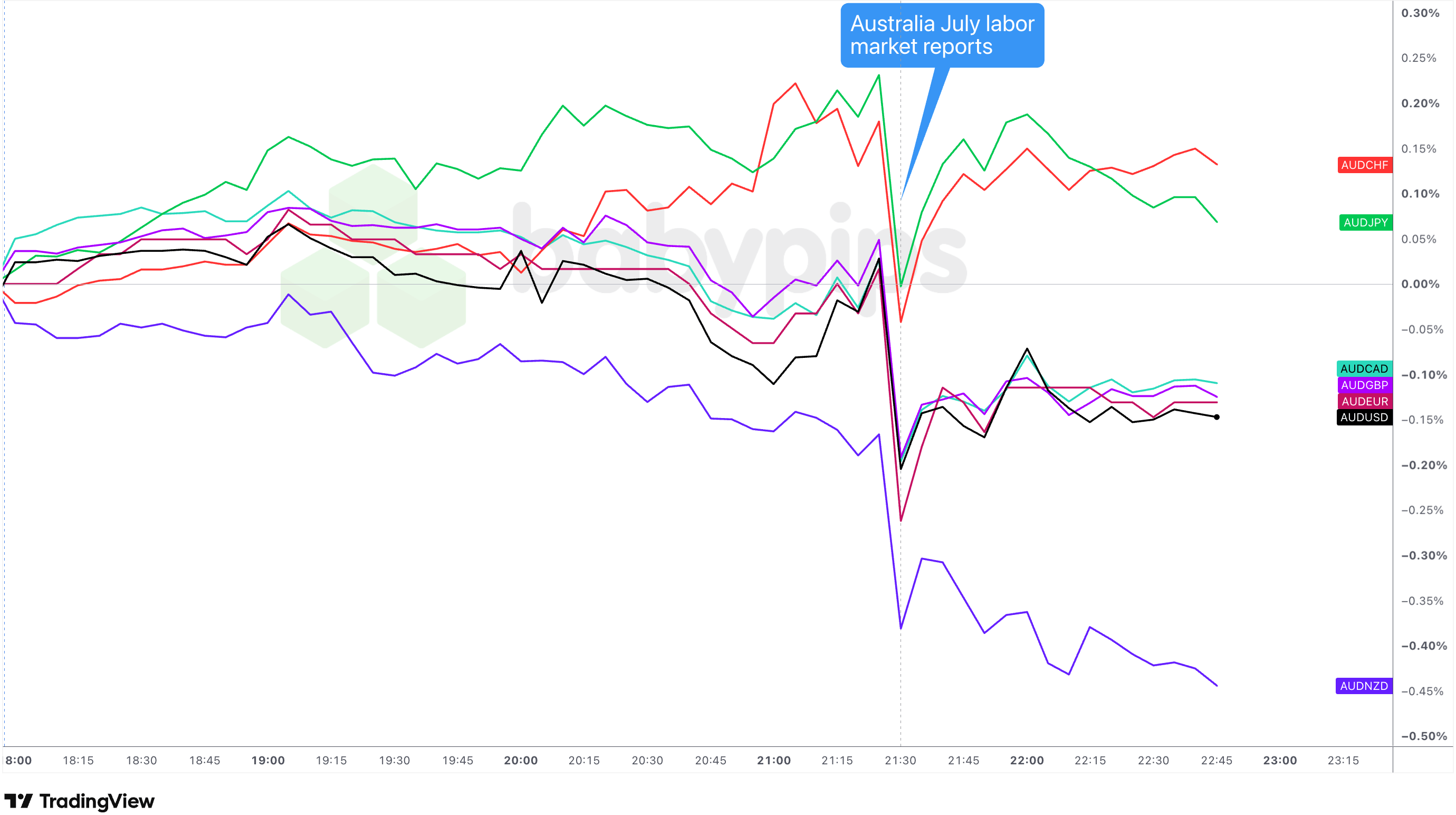The width and height of the screenshot is (1456, 815).
Task: Click the TradingView logo icon
Action: tap(18, 801)
